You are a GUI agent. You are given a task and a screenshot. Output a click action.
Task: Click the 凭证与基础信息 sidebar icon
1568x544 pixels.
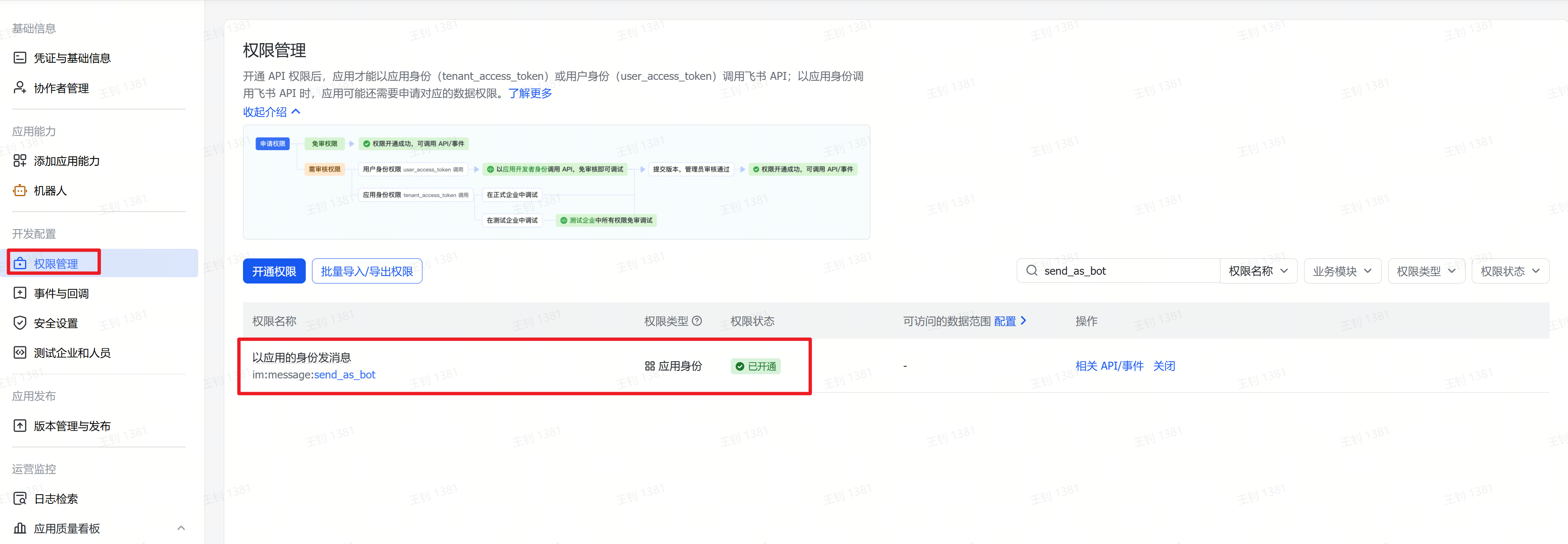[x=20, y=58]
